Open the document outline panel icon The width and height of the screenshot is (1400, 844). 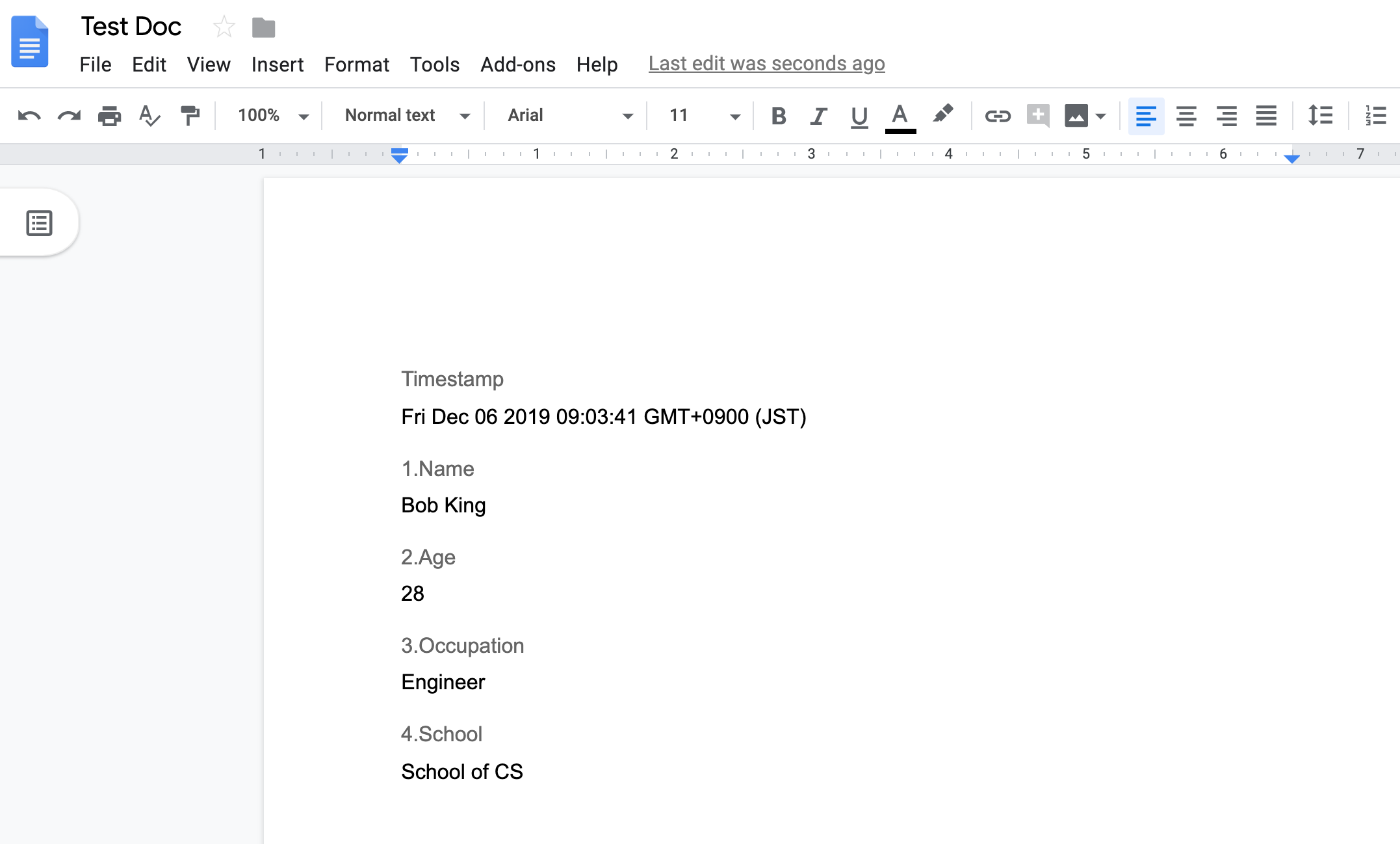39,223
